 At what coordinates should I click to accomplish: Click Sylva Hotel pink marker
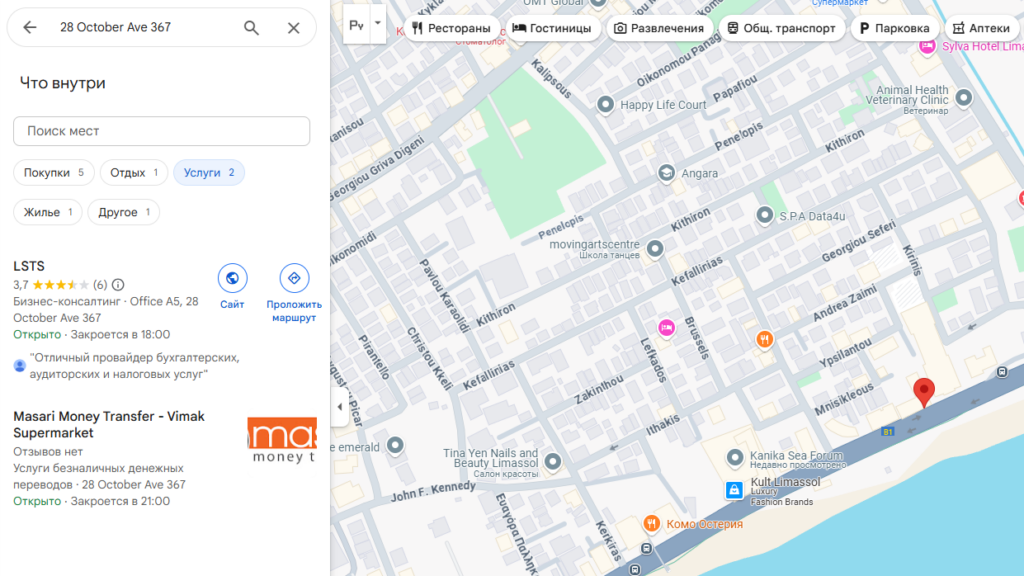(x=927, y=46)
